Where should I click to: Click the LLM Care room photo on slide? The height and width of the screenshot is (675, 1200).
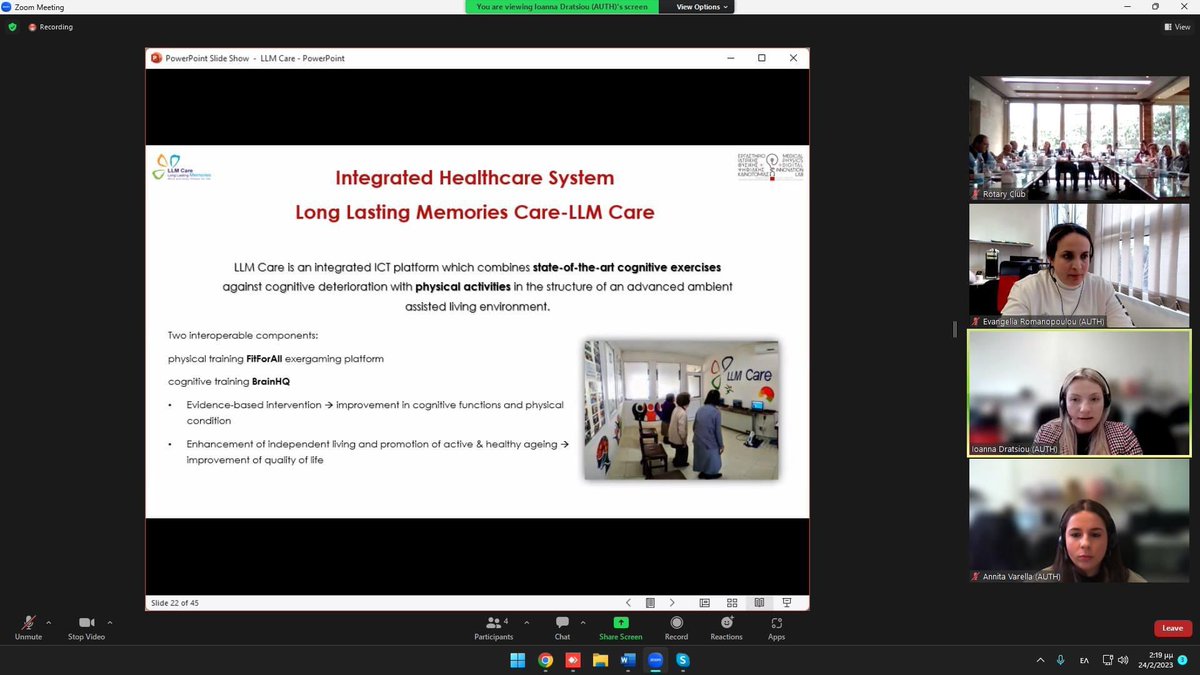681,409
